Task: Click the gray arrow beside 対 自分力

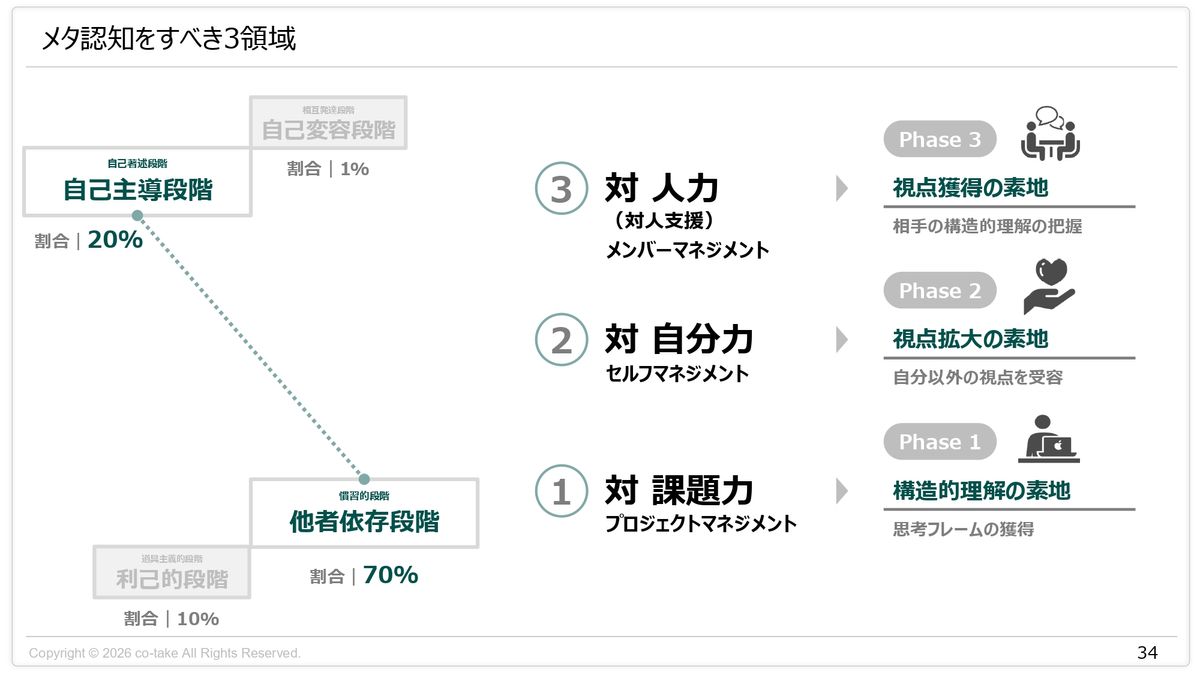Action: pyautogui.click(x=841, y=340)
